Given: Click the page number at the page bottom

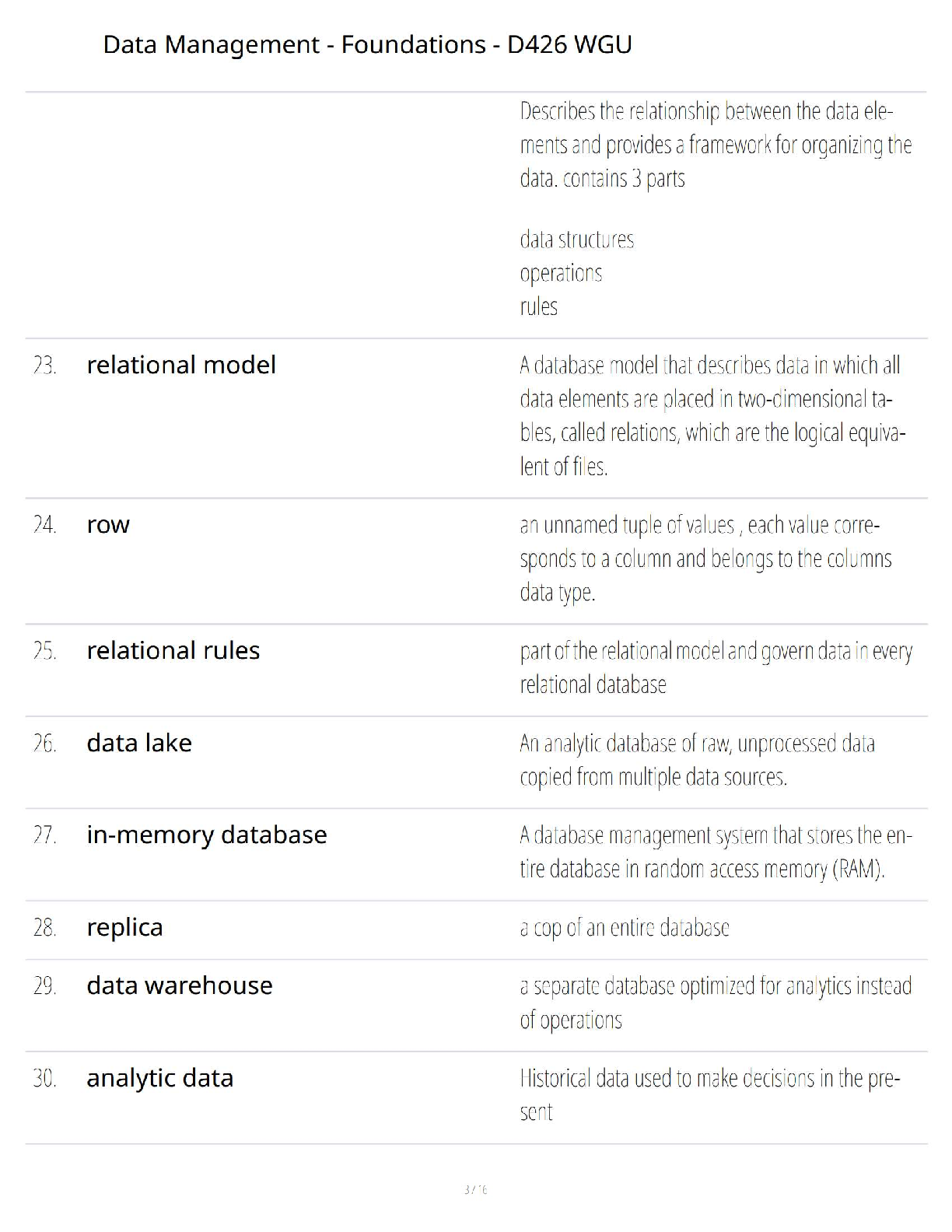Looking at the screenshot, I should (x=475, y=1189).
